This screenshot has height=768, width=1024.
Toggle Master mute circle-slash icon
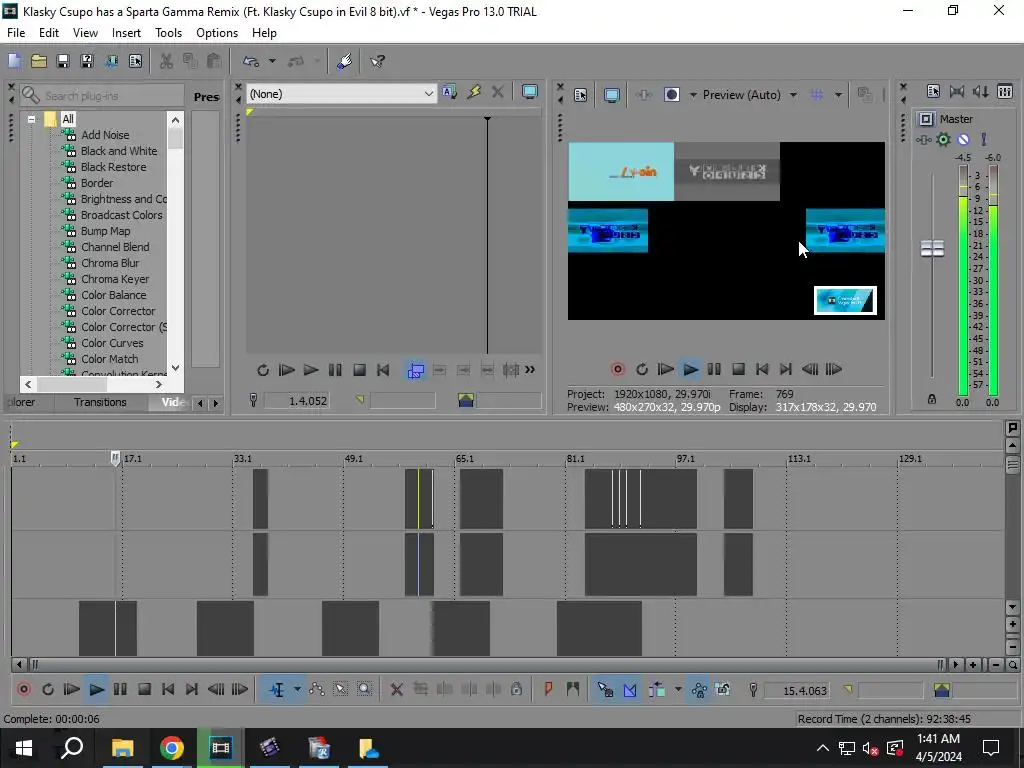tap(963, 139)
